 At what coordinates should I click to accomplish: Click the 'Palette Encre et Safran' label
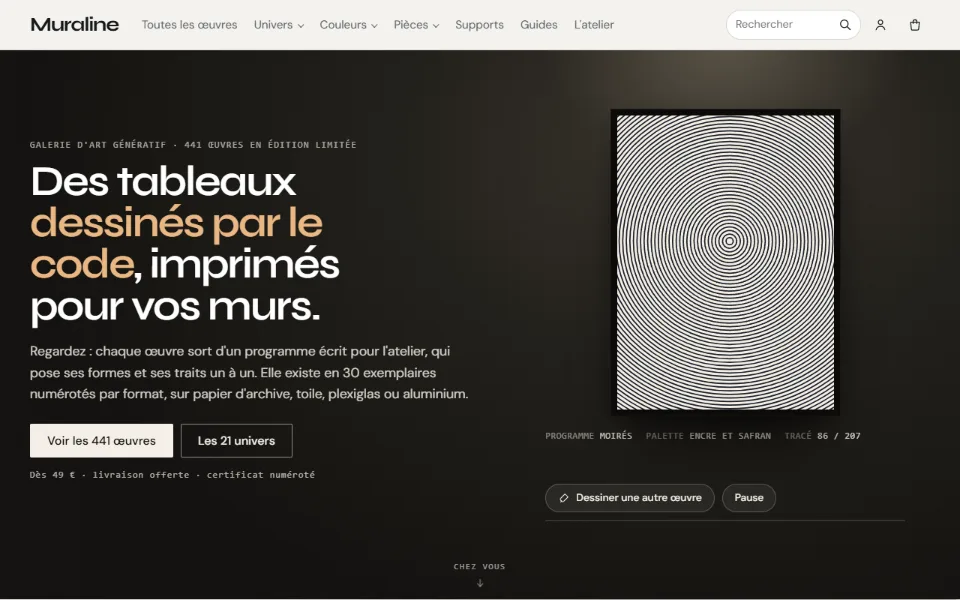click(x=708, y=436)
